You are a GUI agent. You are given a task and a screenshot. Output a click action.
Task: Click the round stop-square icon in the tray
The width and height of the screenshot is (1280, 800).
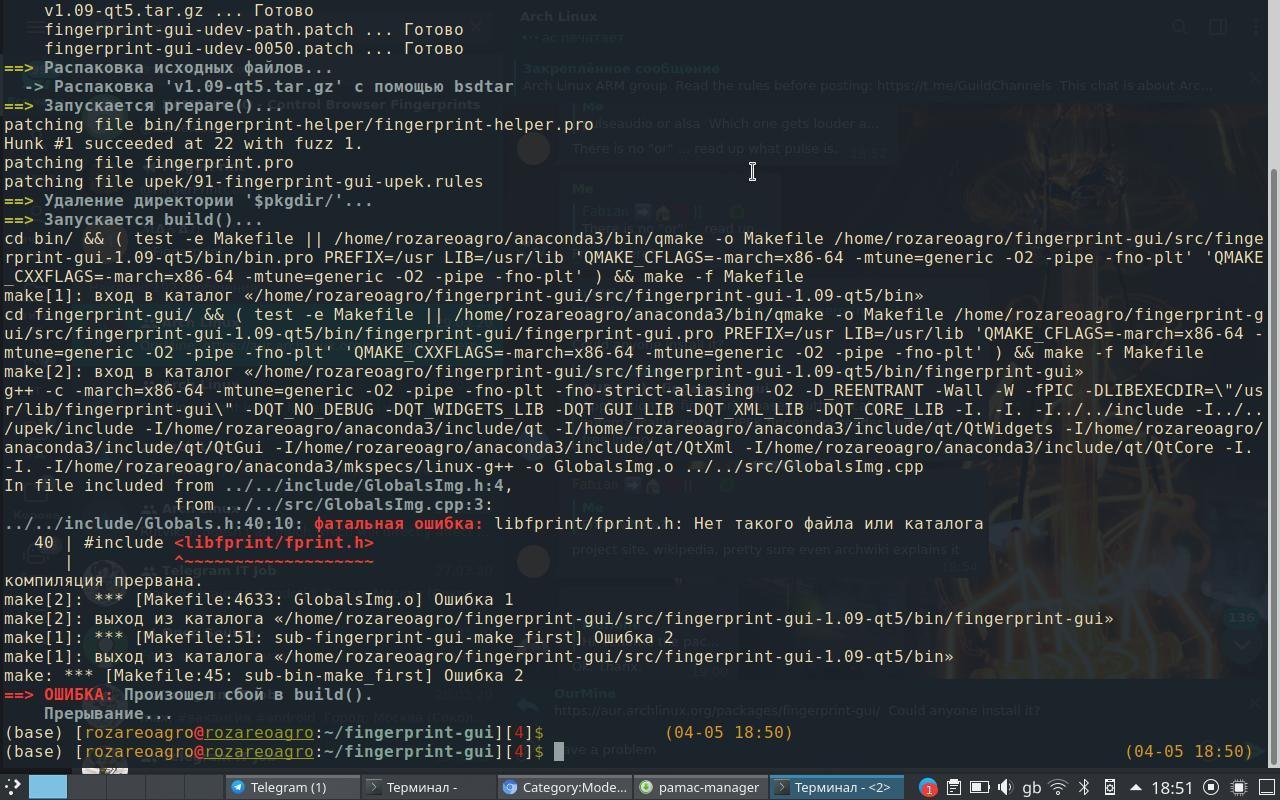coord(1210,787)
